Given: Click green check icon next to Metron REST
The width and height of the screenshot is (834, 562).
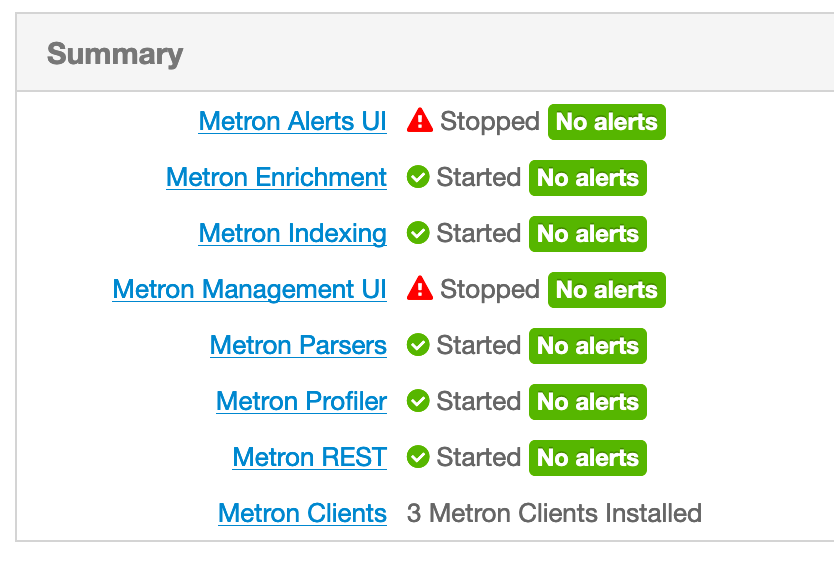Looking at the screenshot, I should tap(418, 458).
